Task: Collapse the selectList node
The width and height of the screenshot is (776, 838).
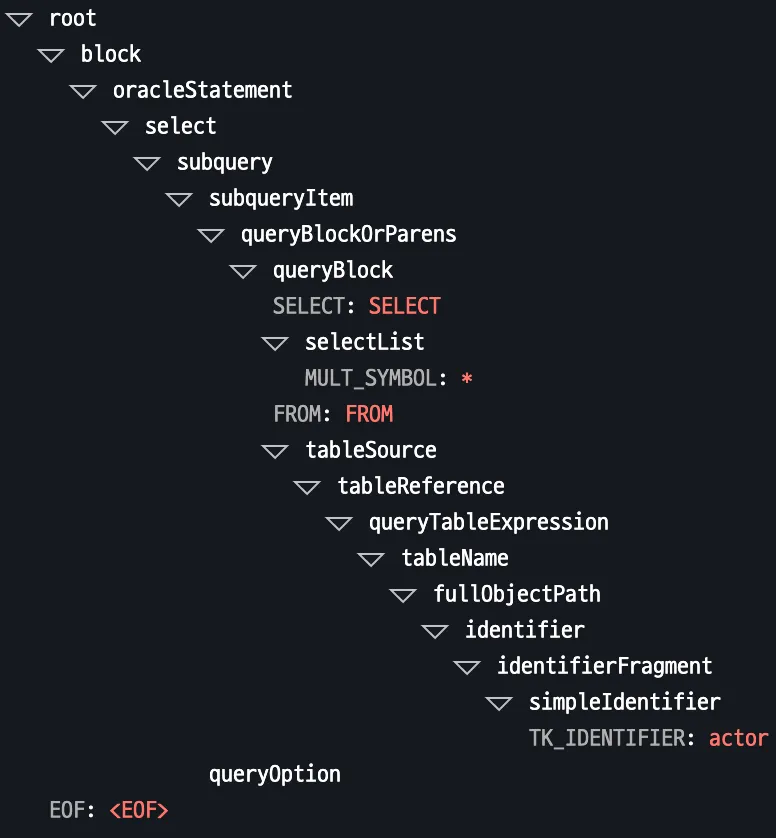Action: point(275,342)
